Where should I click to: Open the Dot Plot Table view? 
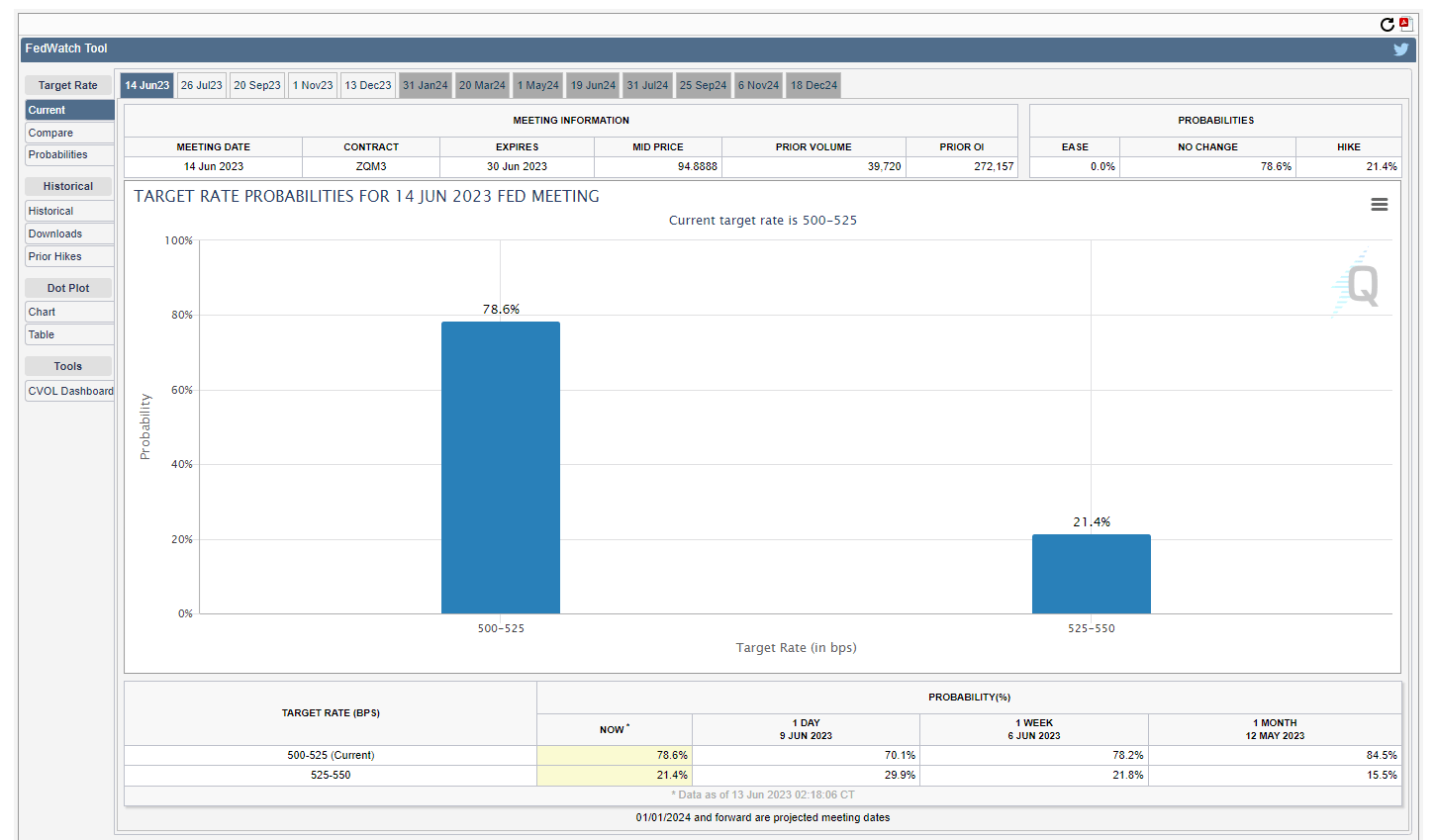click(x=69, y=334)
